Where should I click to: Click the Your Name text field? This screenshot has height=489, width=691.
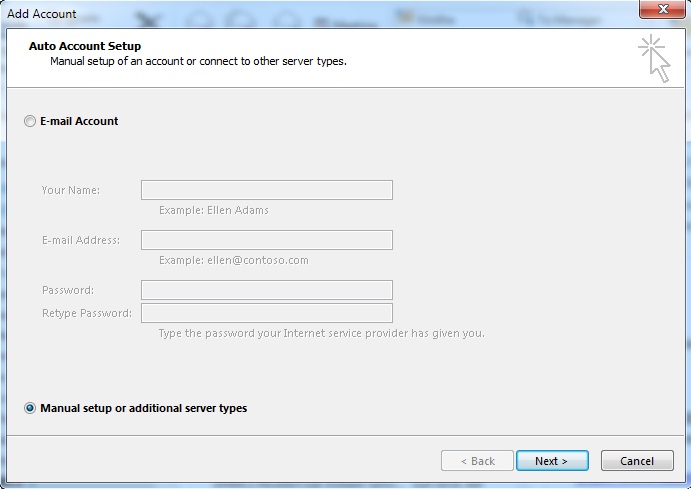pyautogui.click(x=267, y=190)
